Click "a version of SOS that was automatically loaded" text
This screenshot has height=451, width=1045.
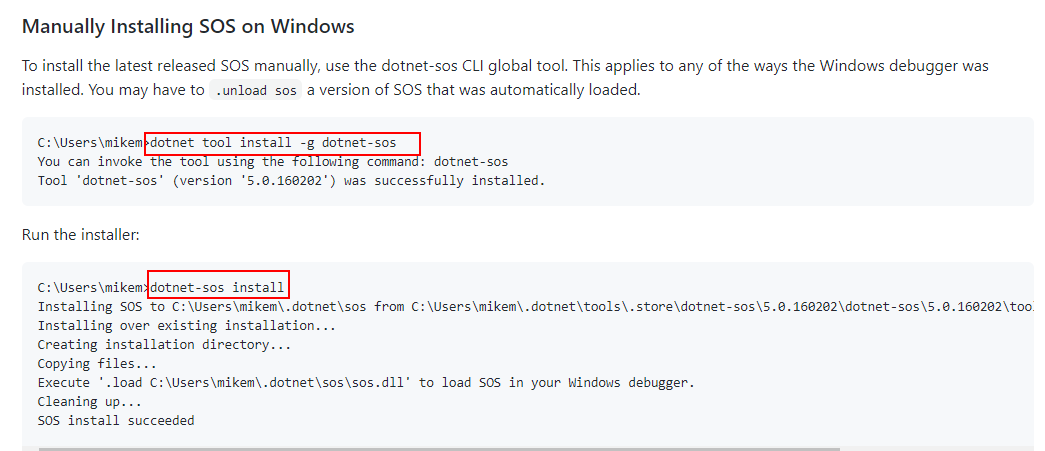pos(473,90)
